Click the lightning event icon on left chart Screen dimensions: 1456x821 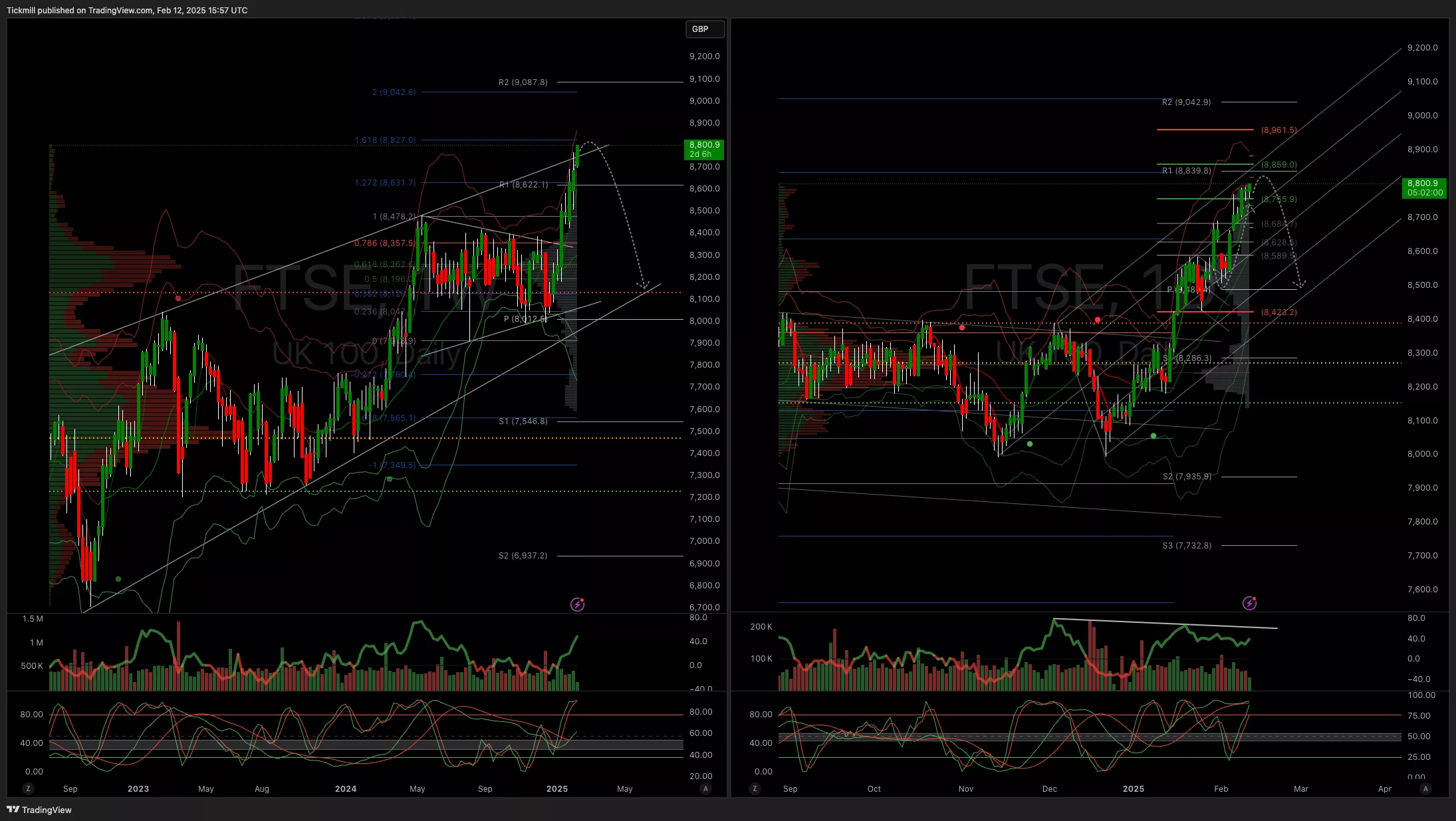point(577,604)
